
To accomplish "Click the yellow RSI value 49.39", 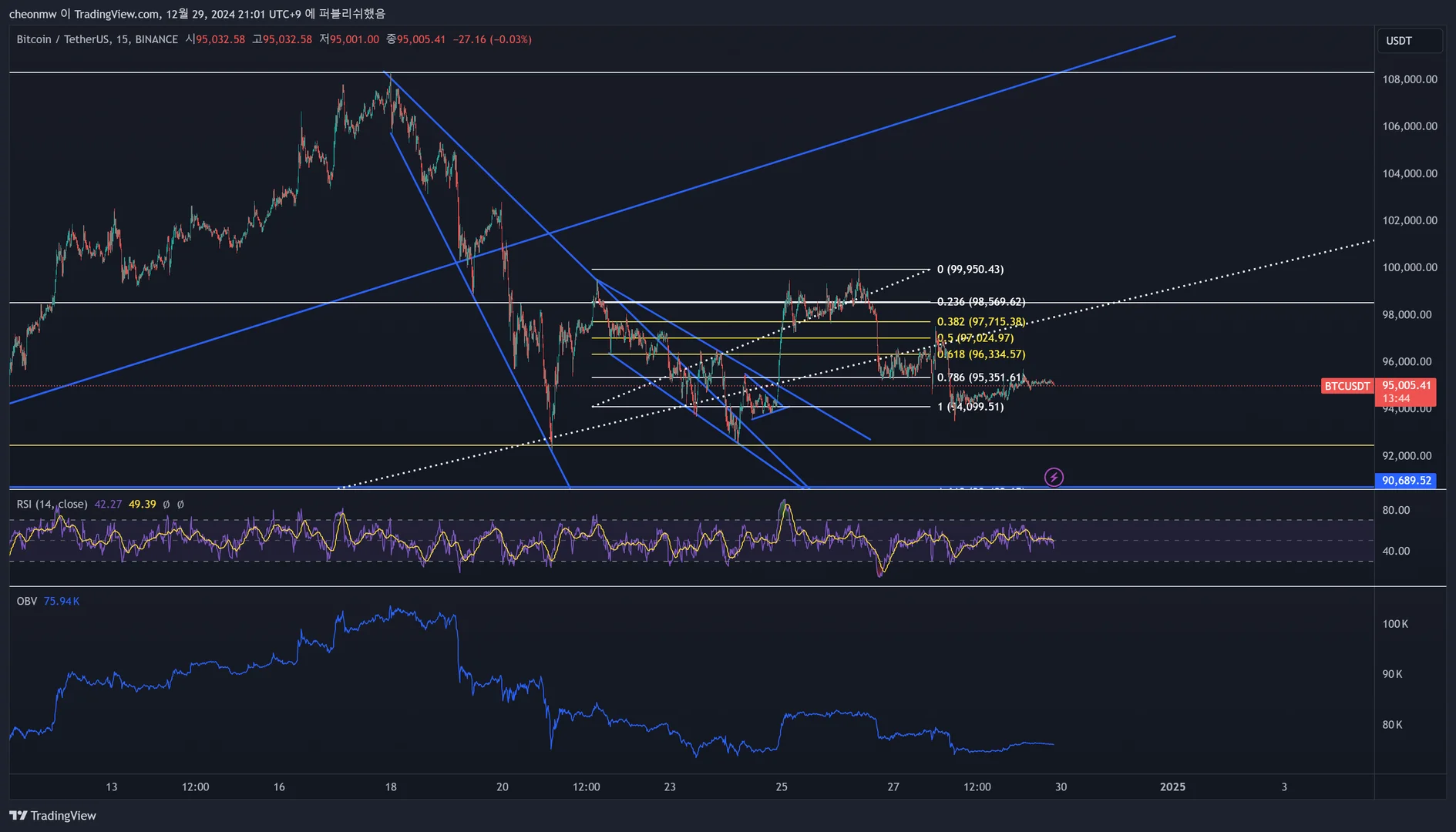I will click(x=142, y=505).
